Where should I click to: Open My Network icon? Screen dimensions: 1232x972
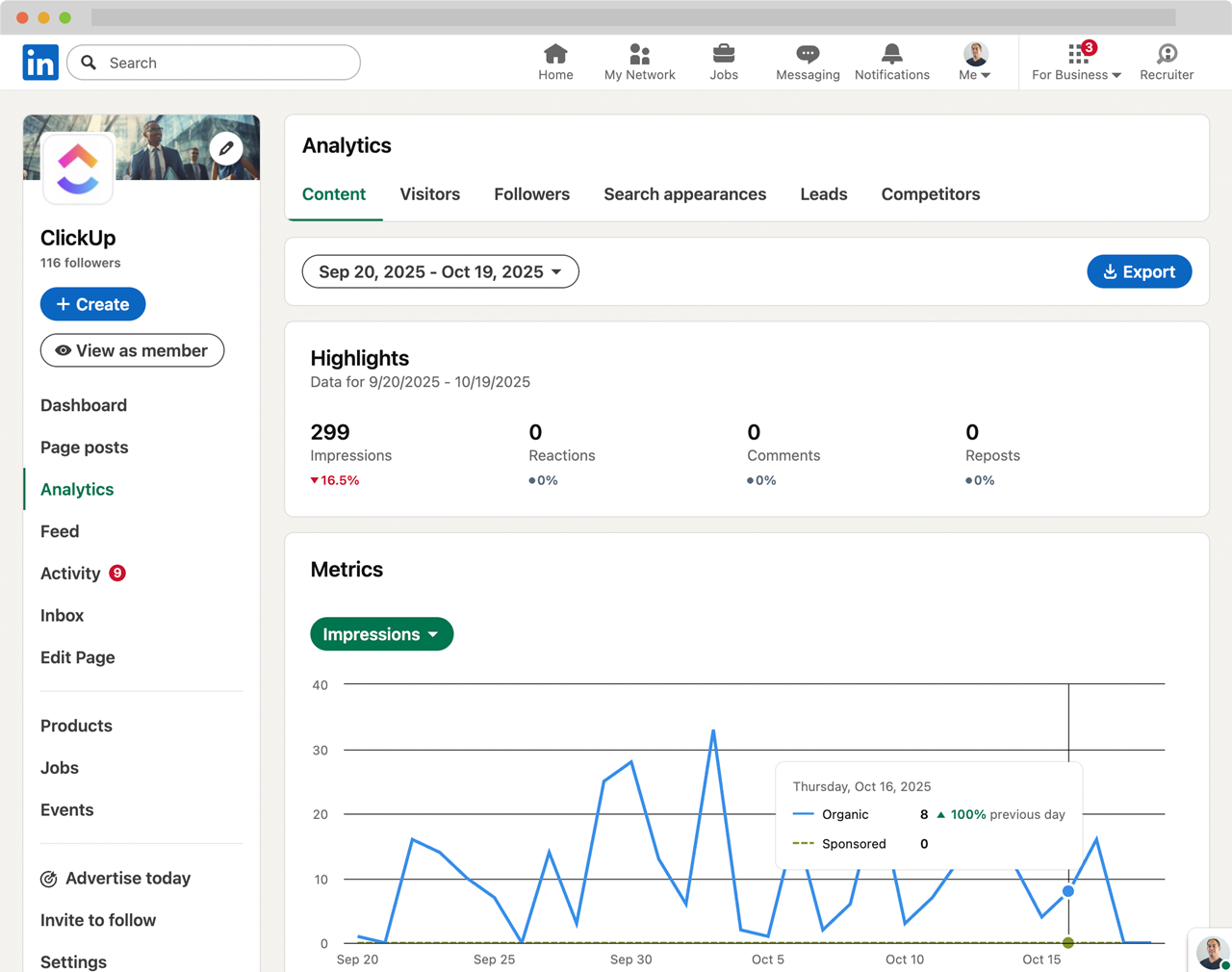[639, 61]
